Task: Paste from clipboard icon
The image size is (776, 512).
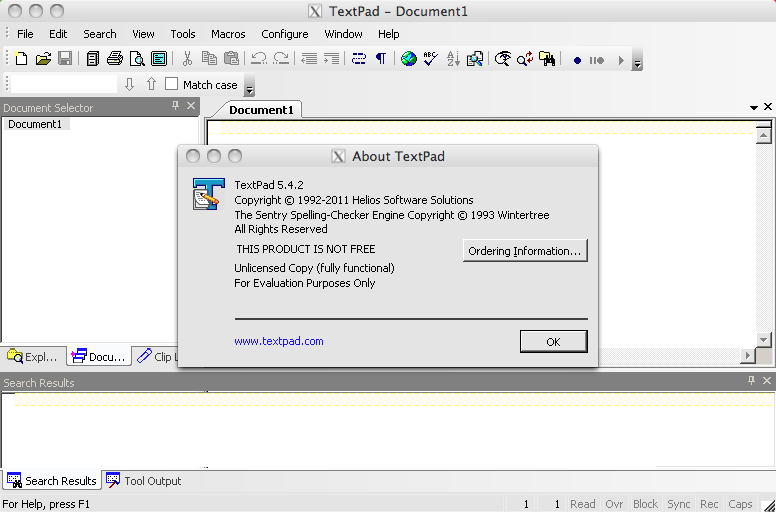Action: tap(231, 58)
